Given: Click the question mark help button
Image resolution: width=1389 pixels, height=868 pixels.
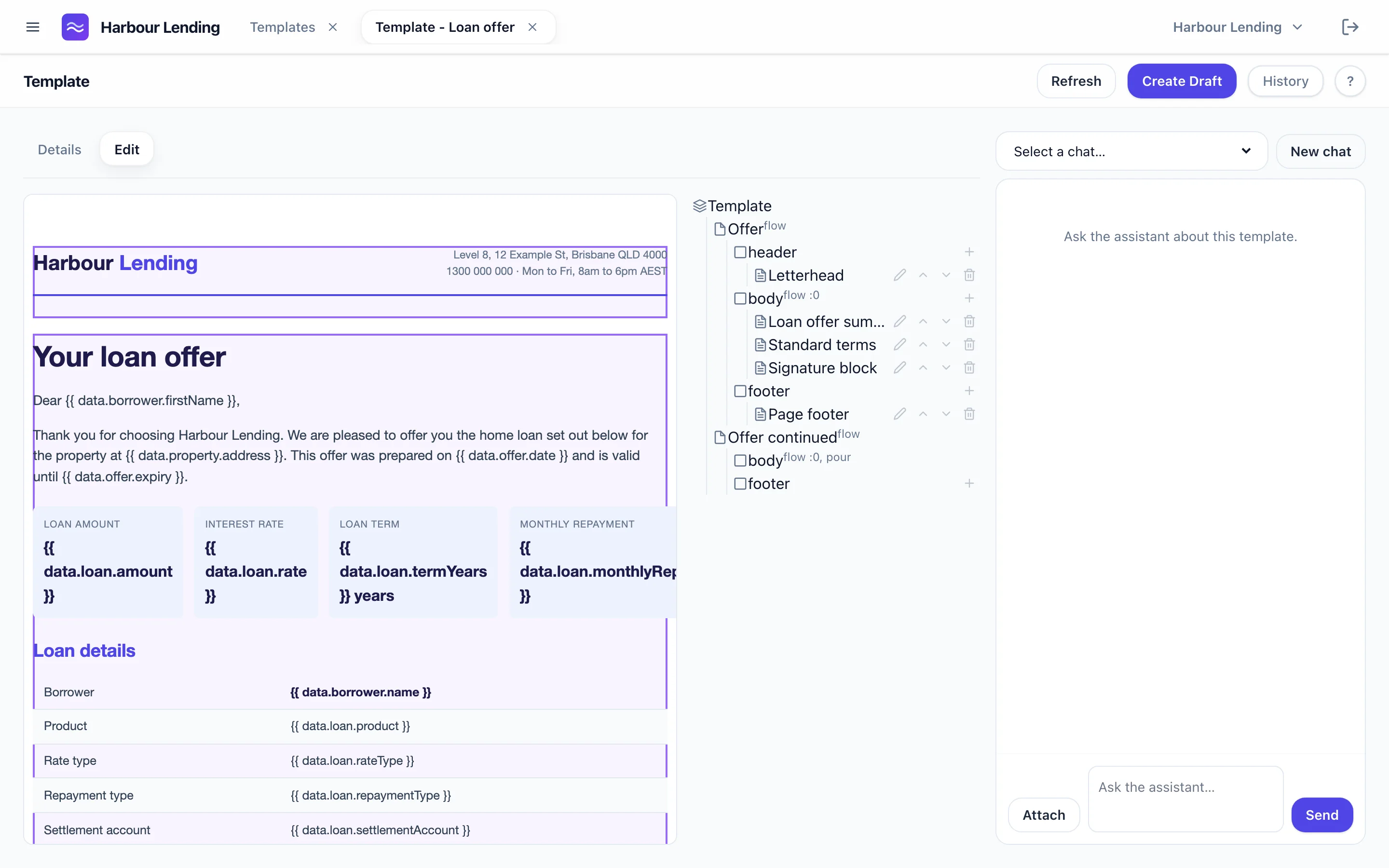Looking at the screenshot, I should (x=1349, y=81).
